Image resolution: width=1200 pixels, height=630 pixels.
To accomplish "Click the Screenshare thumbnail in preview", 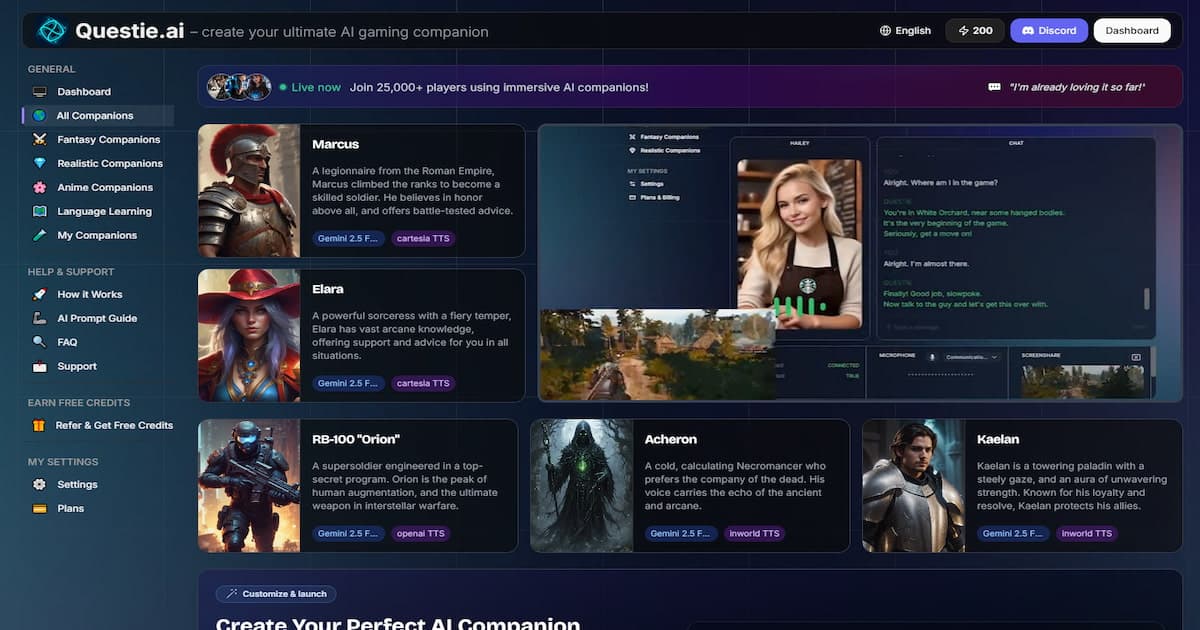I will [1082, 383].
